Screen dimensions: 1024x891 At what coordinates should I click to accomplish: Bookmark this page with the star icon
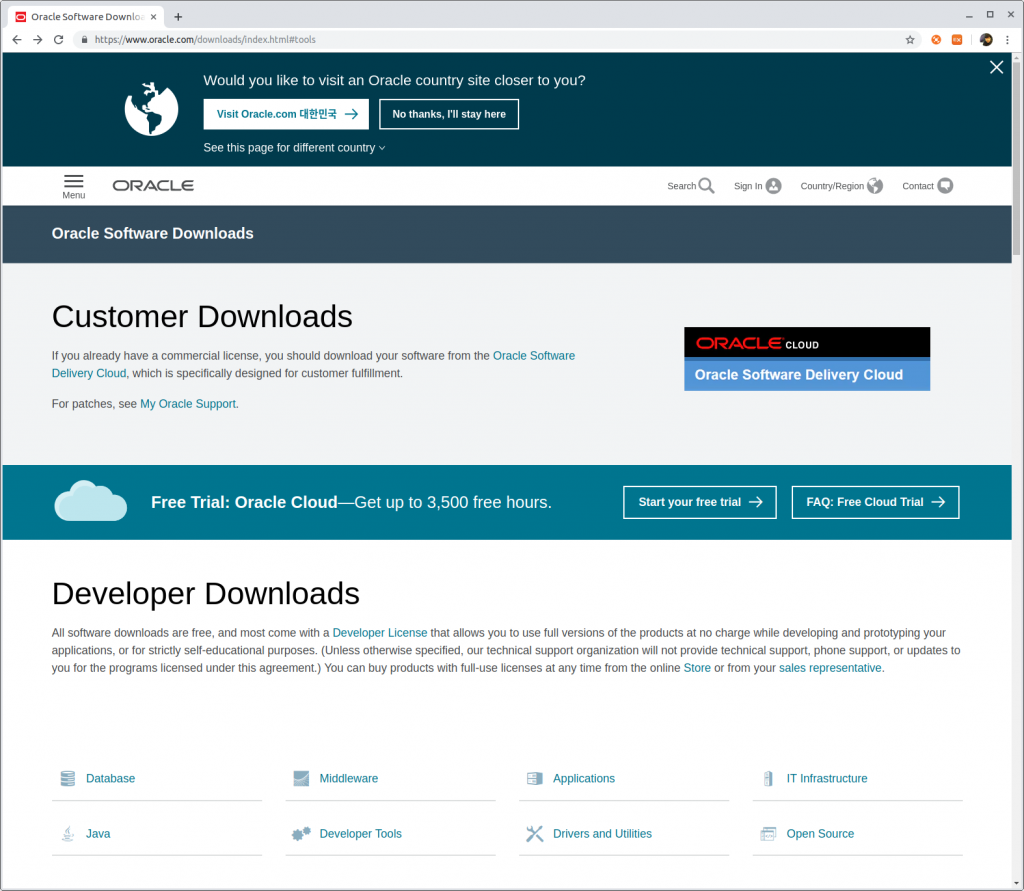tap(910, 40)
